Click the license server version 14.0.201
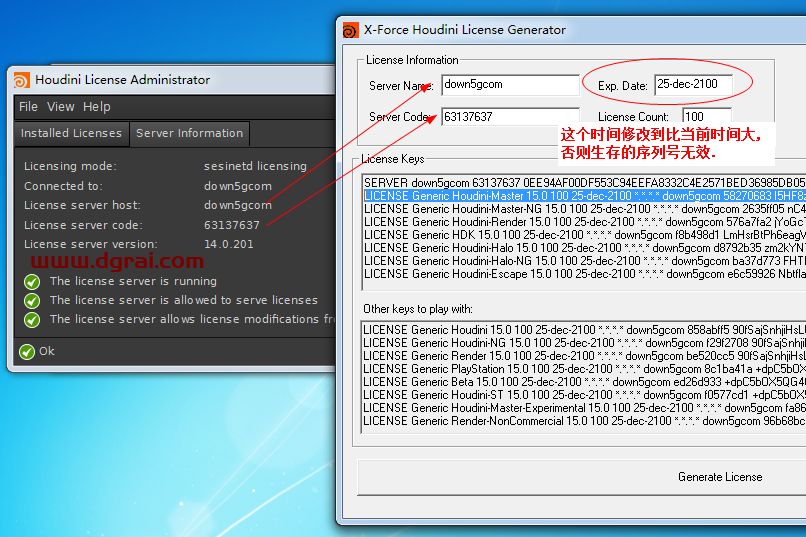 (x=229, y=244)
